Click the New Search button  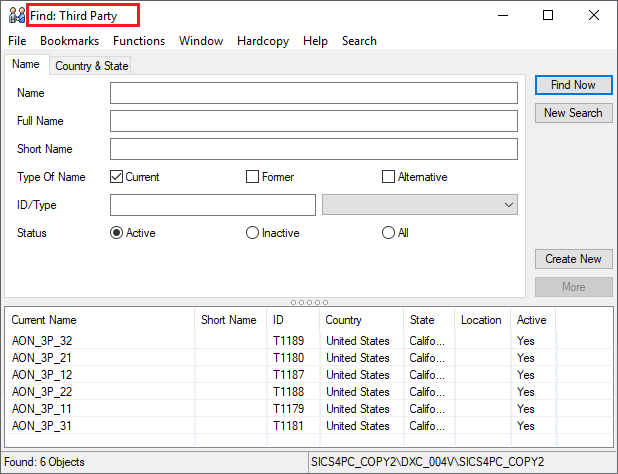[x=573, y=113]
